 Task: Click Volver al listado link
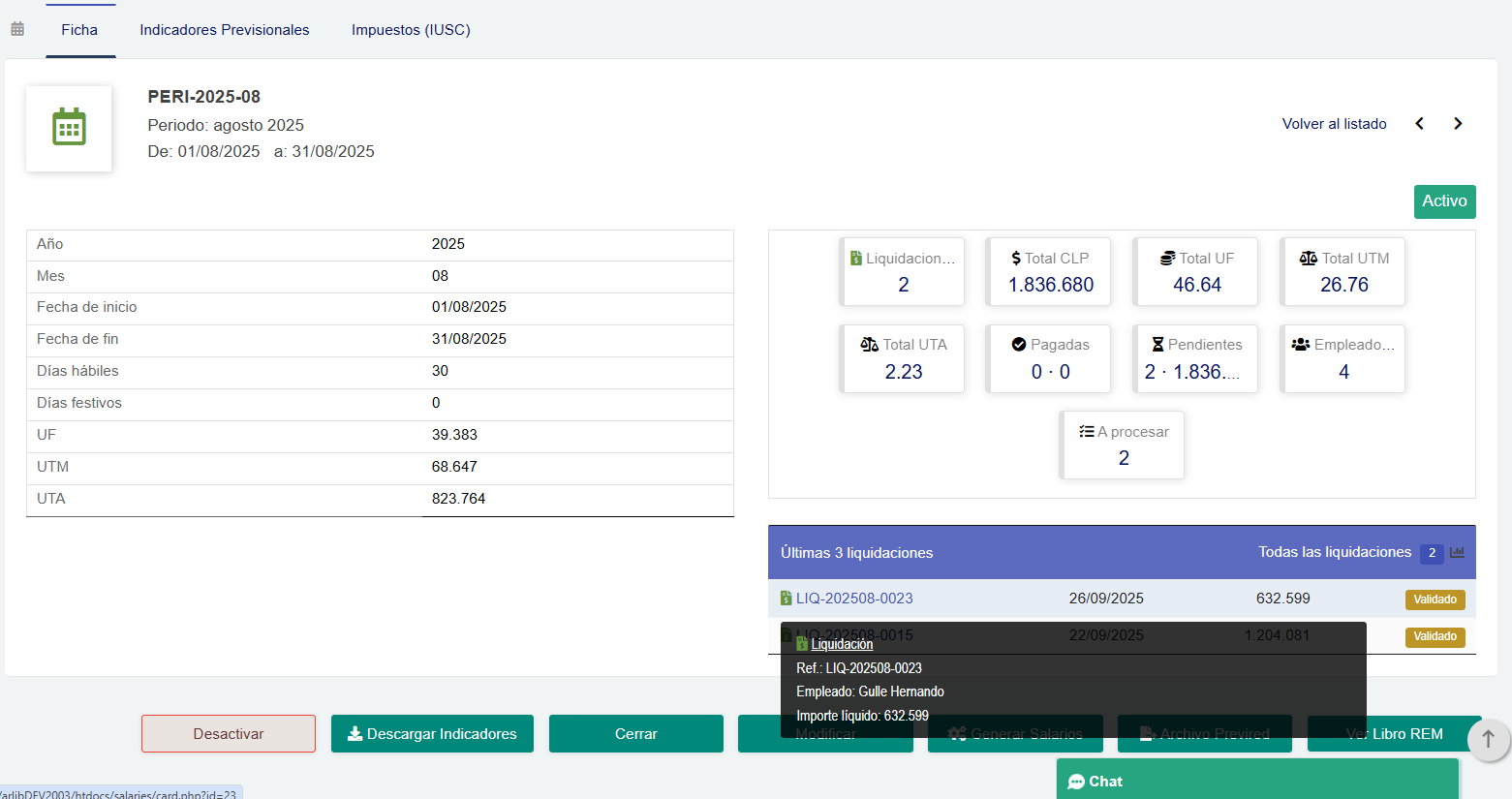1334,124
